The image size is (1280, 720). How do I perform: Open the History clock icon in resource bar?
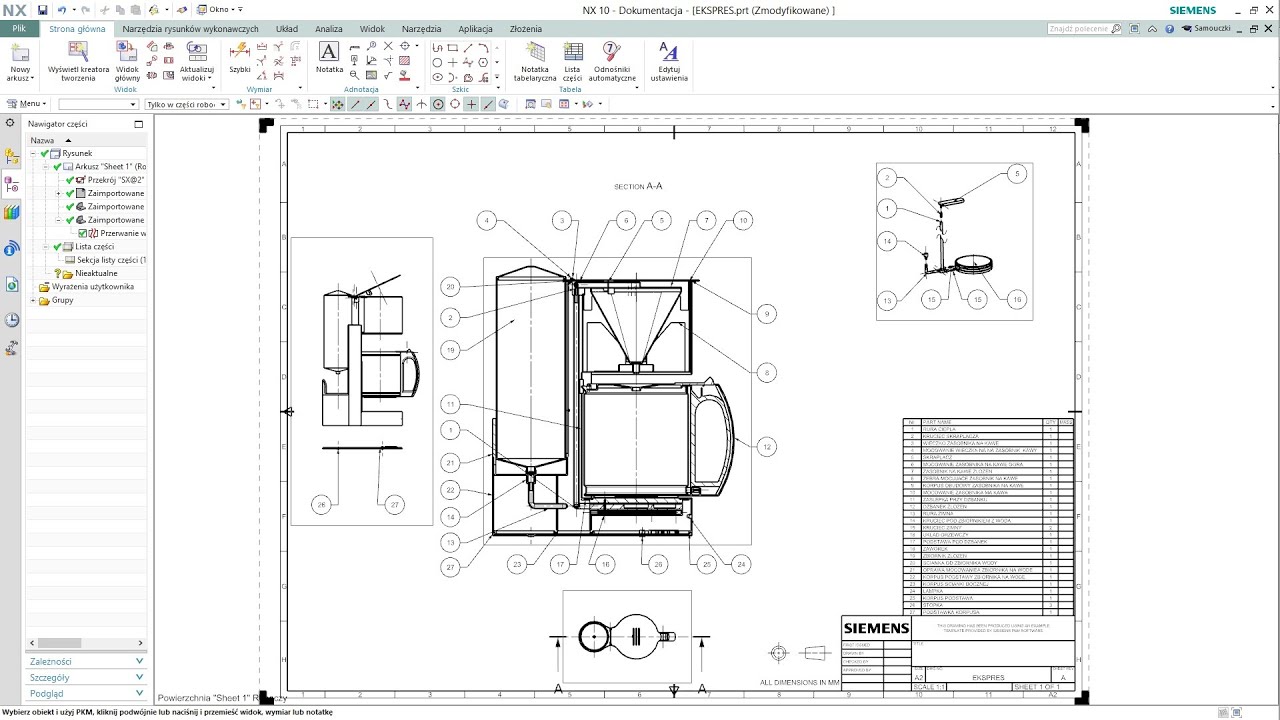click(11, 320)
